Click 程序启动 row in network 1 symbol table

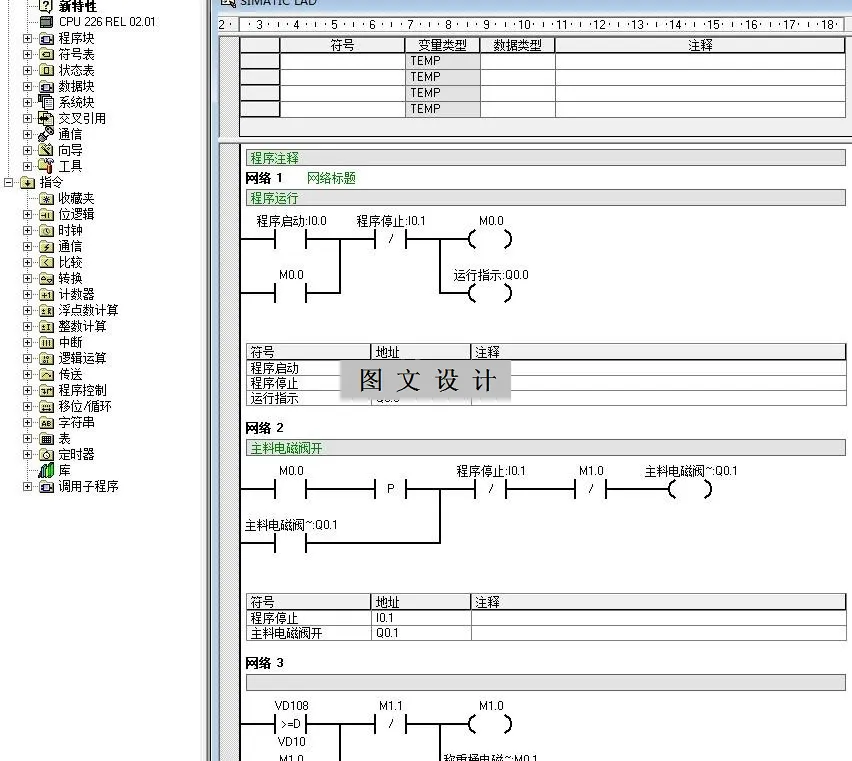coord(546,368)
